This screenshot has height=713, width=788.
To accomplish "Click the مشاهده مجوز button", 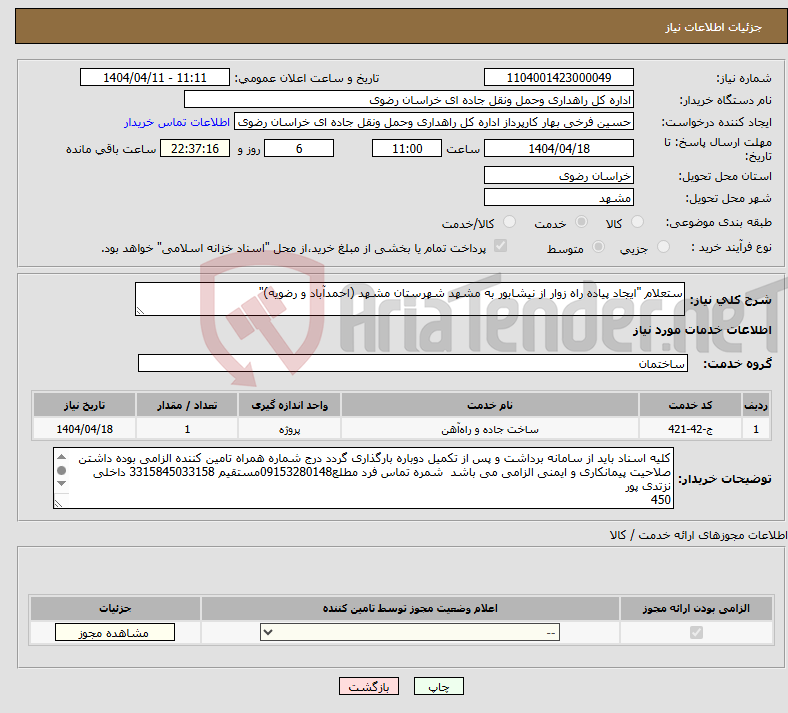I will click(x=115, y=633).
